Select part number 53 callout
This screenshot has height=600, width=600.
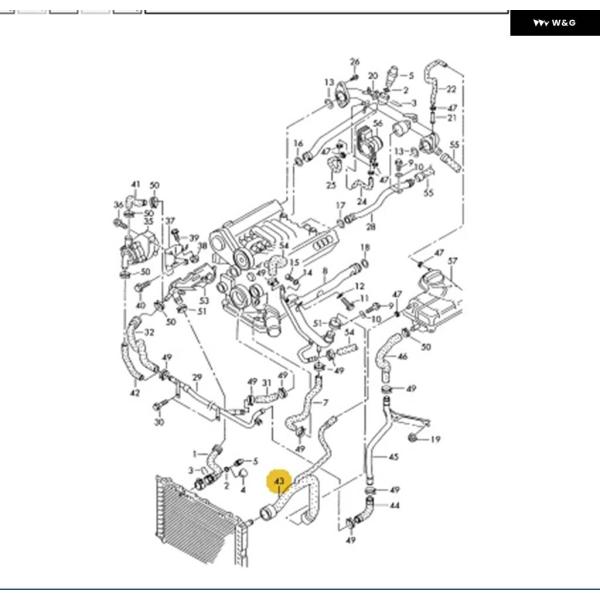tap(204, 301)
